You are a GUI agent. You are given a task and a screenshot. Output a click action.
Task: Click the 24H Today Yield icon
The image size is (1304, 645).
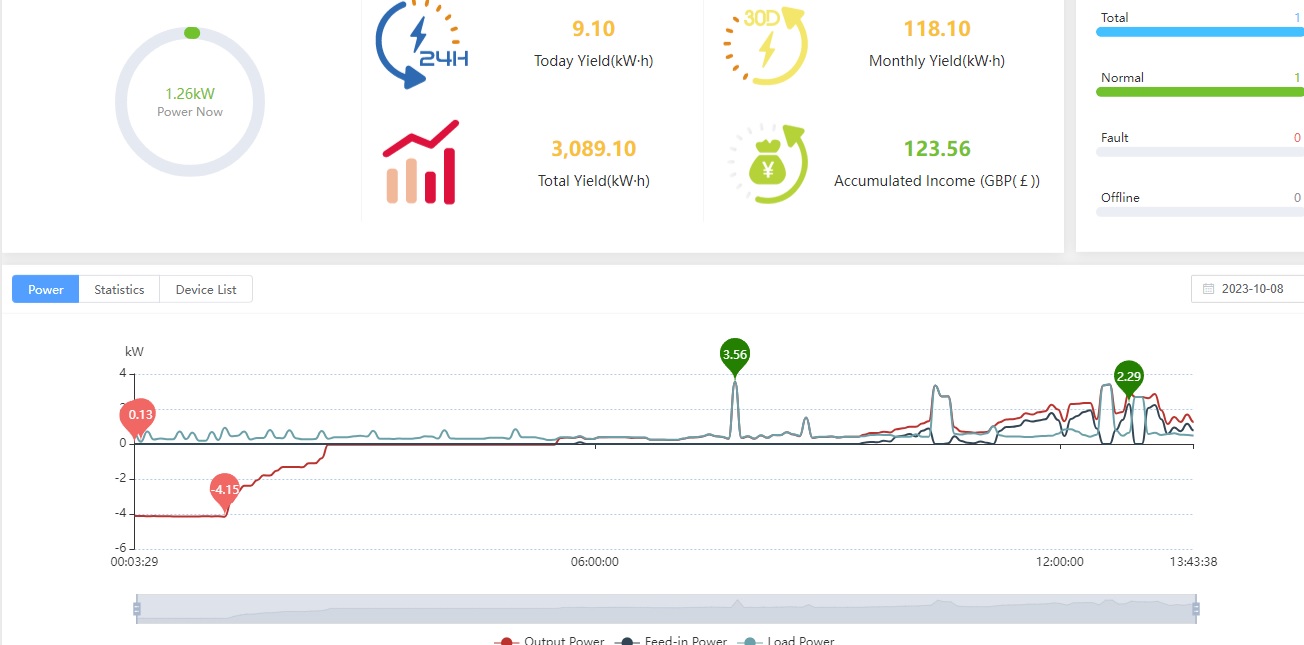[421, 45]
